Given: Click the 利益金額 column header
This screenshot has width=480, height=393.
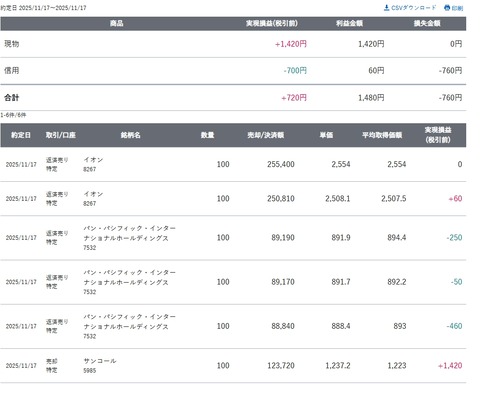Looking at the screenshot, I should pos(349,23).
